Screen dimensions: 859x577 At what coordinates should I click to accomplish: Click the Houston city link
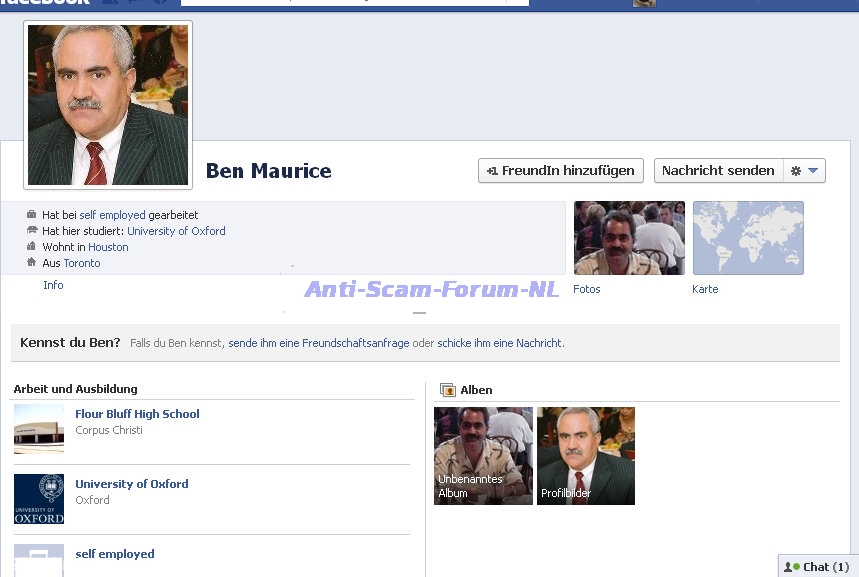click(x=108, y=247)
